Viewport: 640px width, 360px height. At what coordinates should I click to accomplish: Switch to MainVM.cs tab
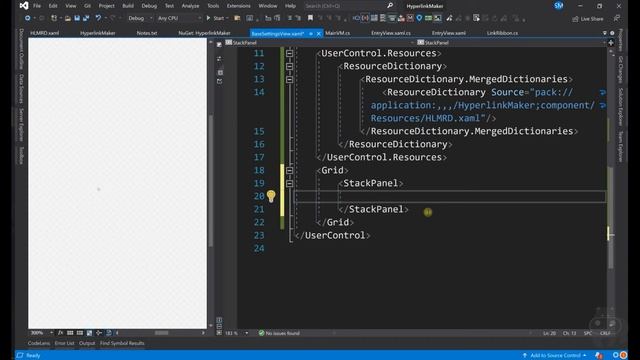coord(338,33)
